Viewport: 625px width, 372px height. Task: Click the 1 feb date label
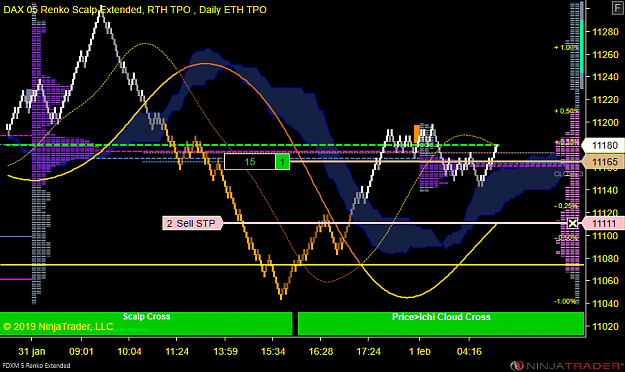[x=420, y=352]
